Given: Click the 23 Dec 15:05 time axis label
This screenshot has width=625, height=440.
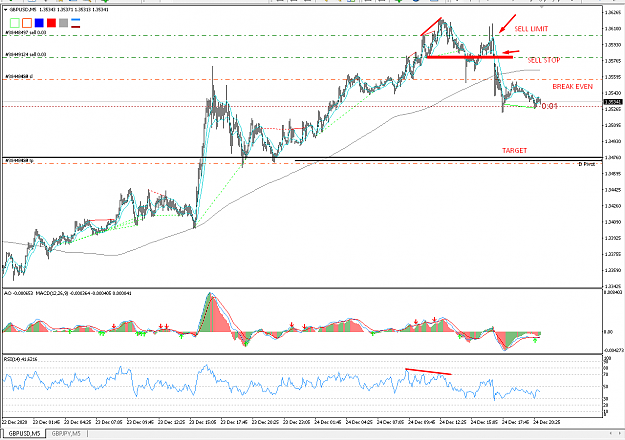Looking at the screenshot, I should click(x=203, y=422).
